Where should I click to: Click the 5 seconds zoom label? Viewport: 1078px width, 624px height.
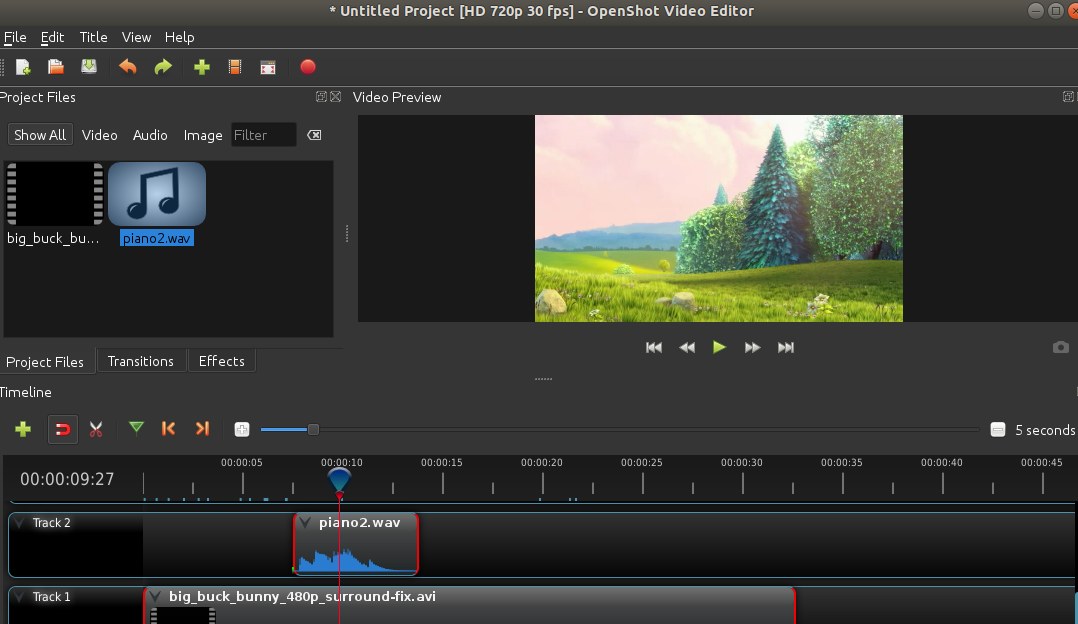[1045, 430]
